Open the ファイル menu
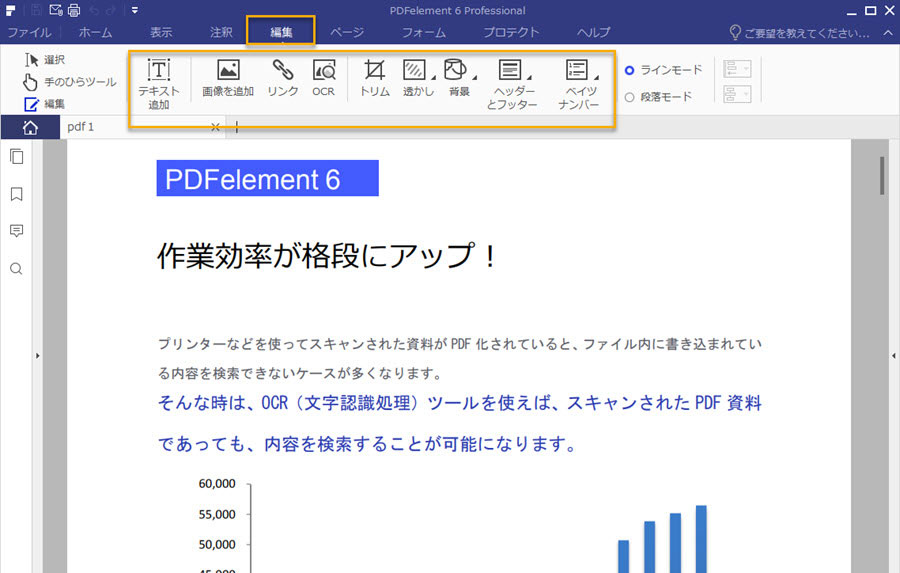The image size is (900, 573). (x=29, y=32)
